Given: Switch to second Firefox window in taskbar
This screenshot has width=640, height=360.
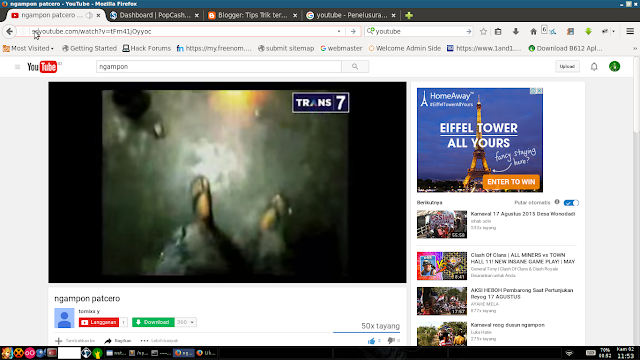Looking at the screenshot, I should click(206, 353).
